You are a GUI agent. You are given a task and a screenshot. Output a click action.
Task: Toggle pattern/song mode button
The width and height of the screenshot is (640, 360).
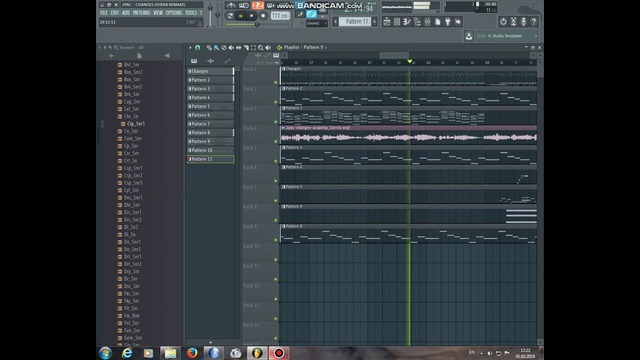pyautogui.click(x=230, y=16)
